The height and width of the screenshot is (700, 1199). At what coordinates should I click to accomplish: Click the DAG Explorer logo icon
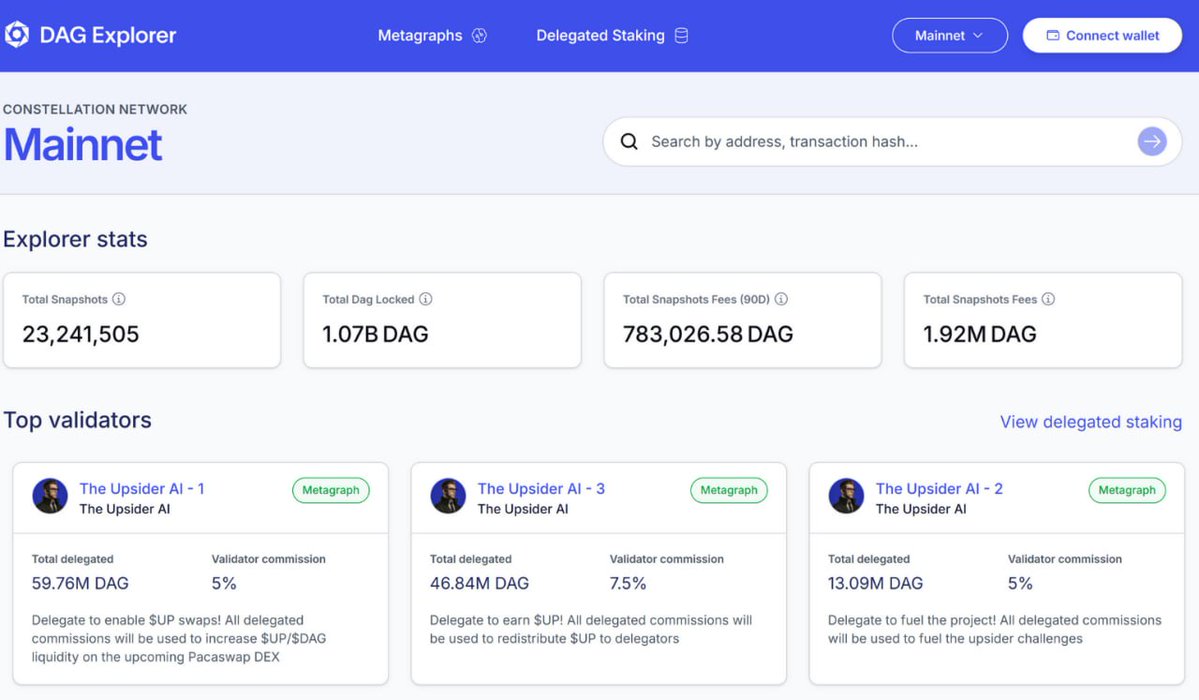[16, 33]
